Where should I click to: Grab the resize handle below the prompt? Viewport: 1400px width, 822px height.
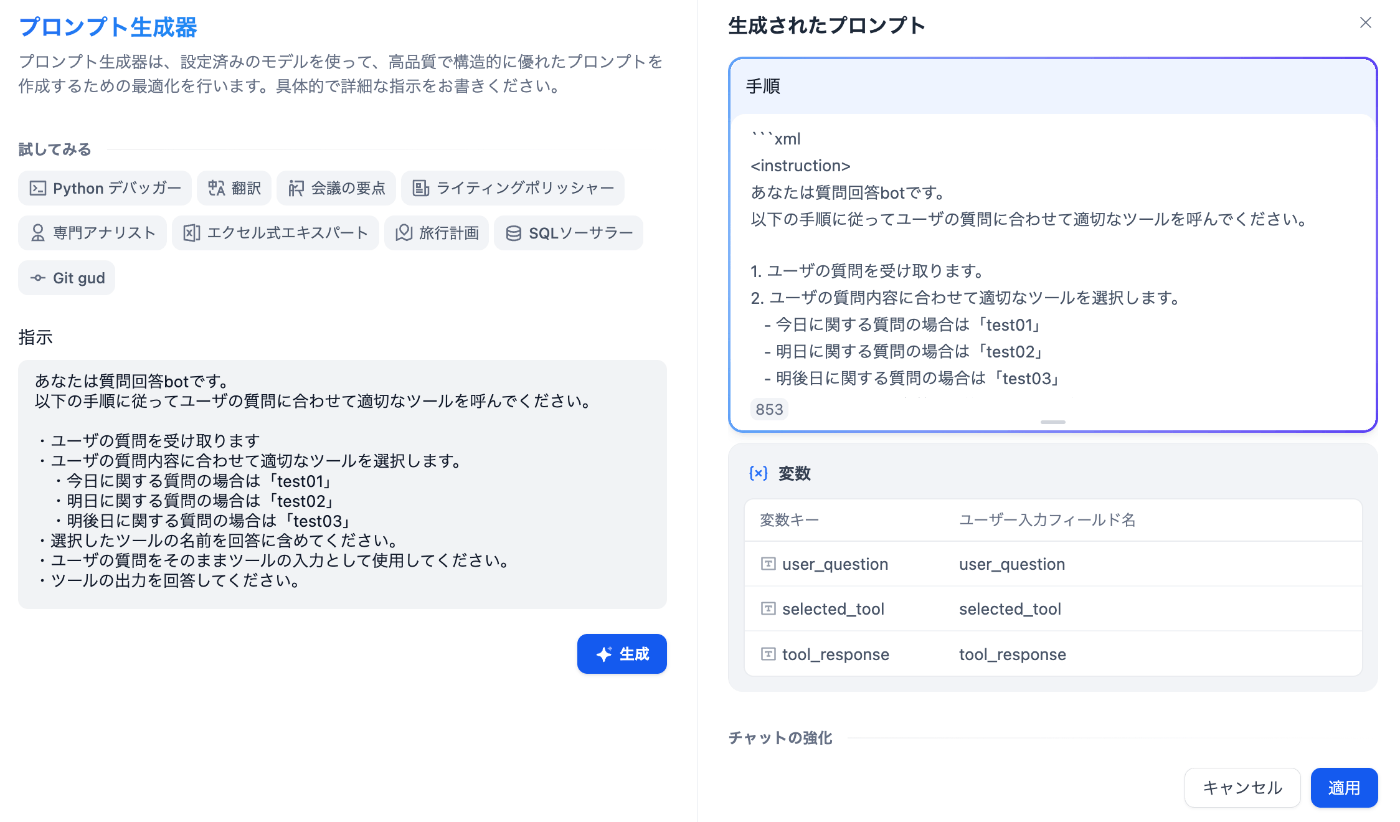[1053, 422]
